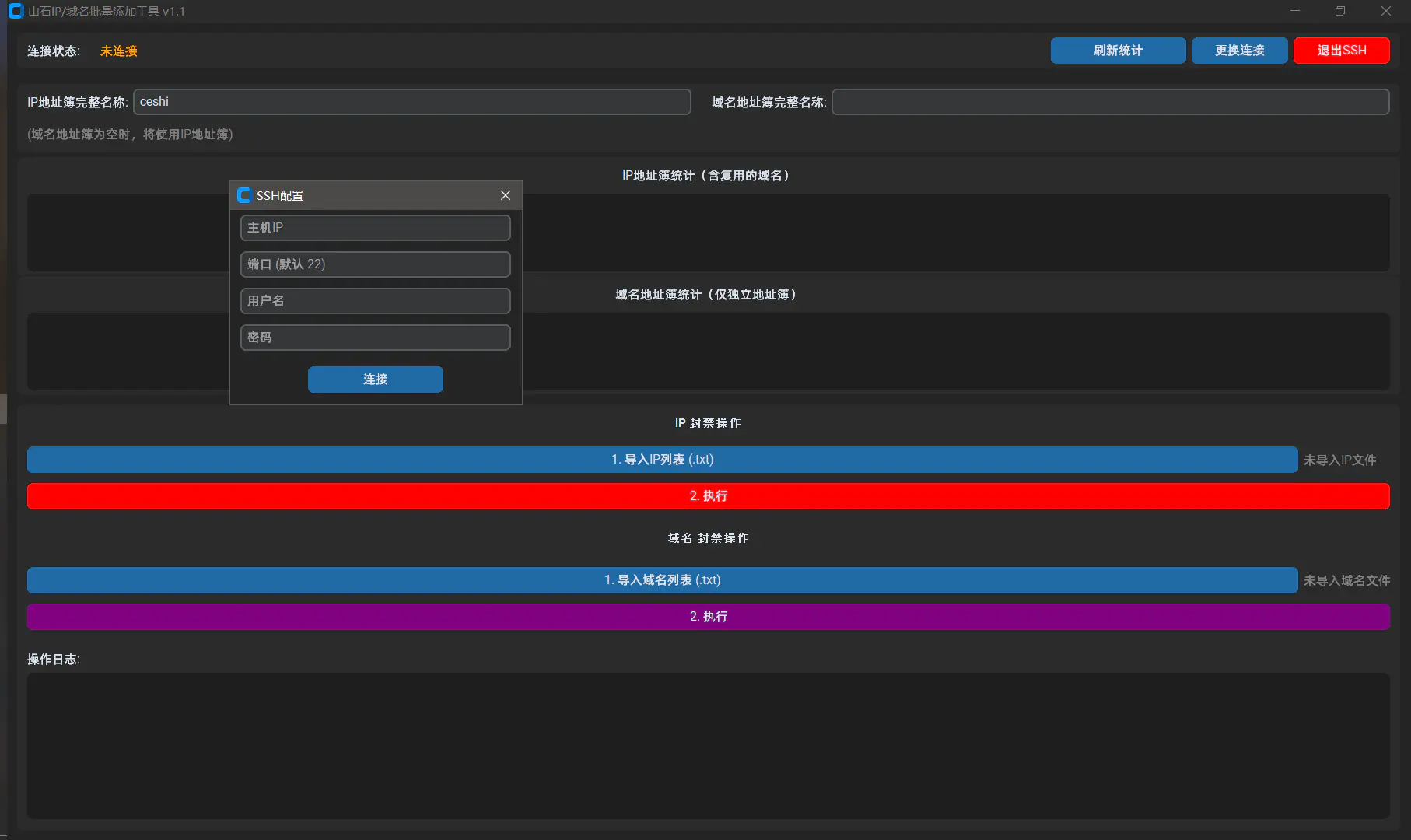The width and height of the screenshot is (1411, 840).
Task: Maximize the main application window
Action: click(1340, 12)
